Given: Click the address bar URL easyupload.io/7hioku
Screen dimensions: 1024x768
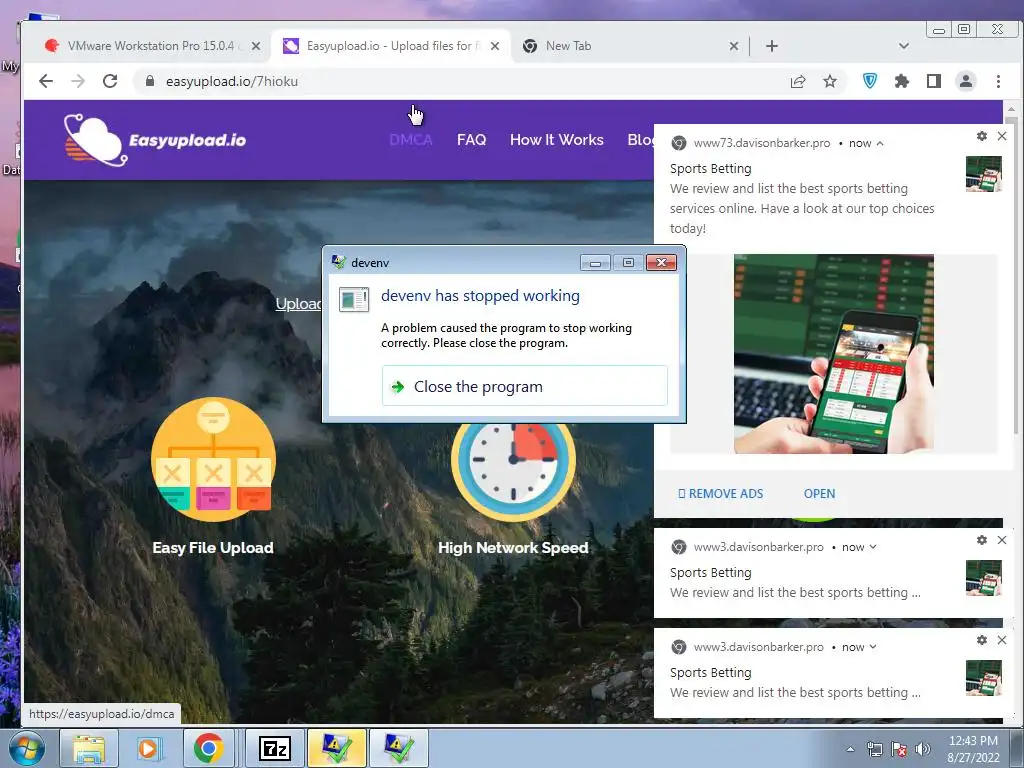Looking at the screenshot, I should 232,81.
